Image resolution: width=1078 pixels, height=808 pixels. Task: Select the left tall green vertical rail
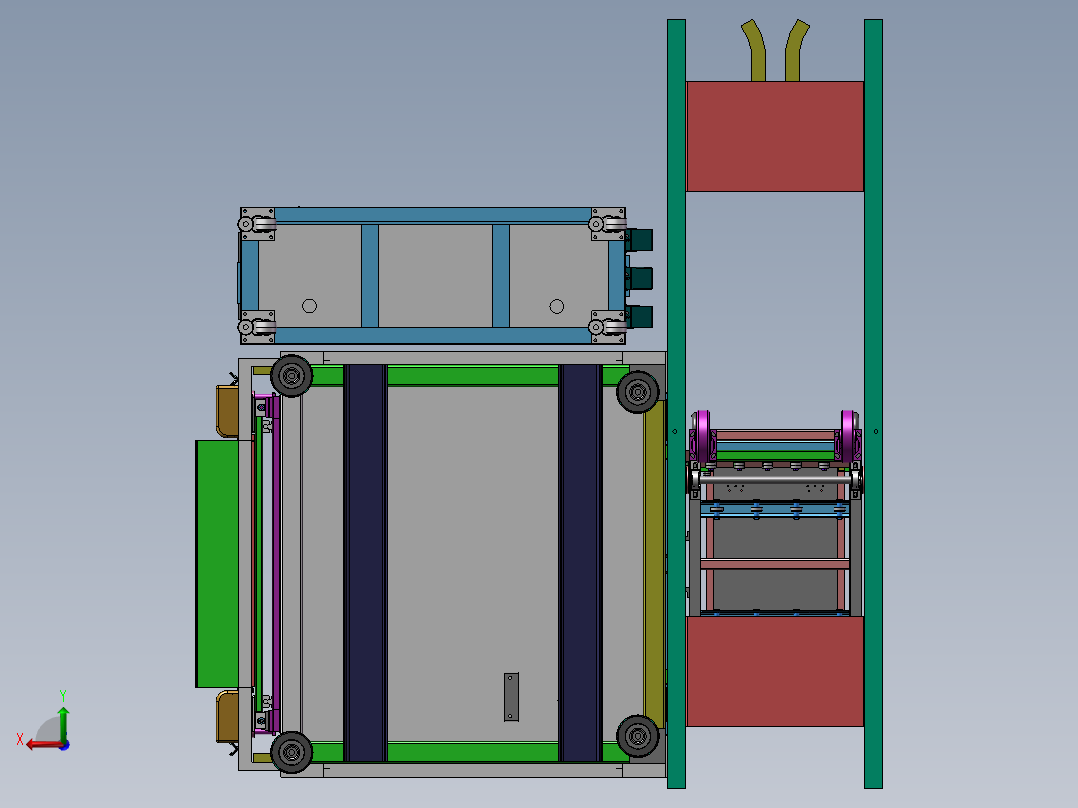pos(676,404)
